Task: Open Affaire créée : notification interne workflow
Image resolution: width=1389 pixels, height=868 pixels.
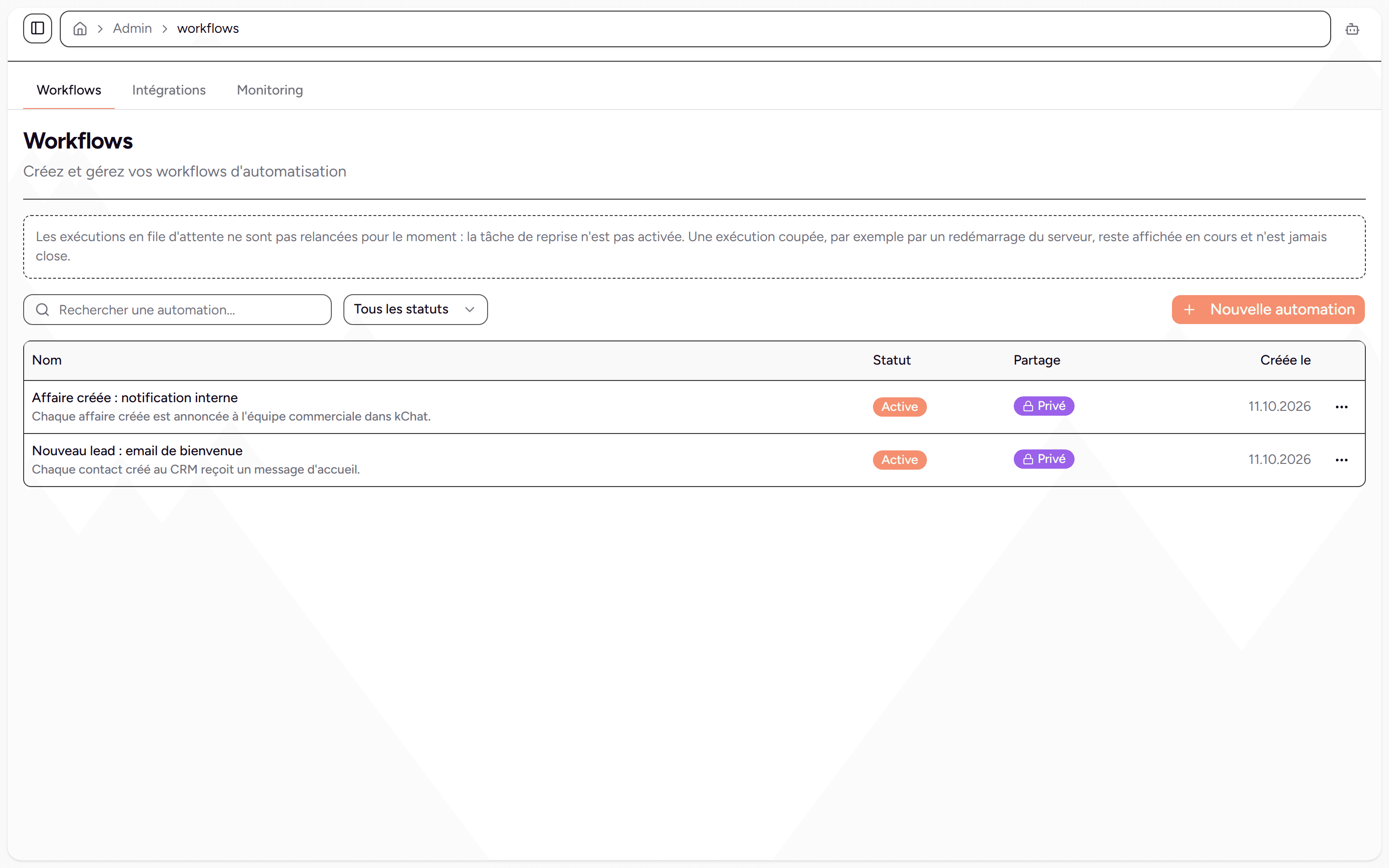Action: pos(135,397)
